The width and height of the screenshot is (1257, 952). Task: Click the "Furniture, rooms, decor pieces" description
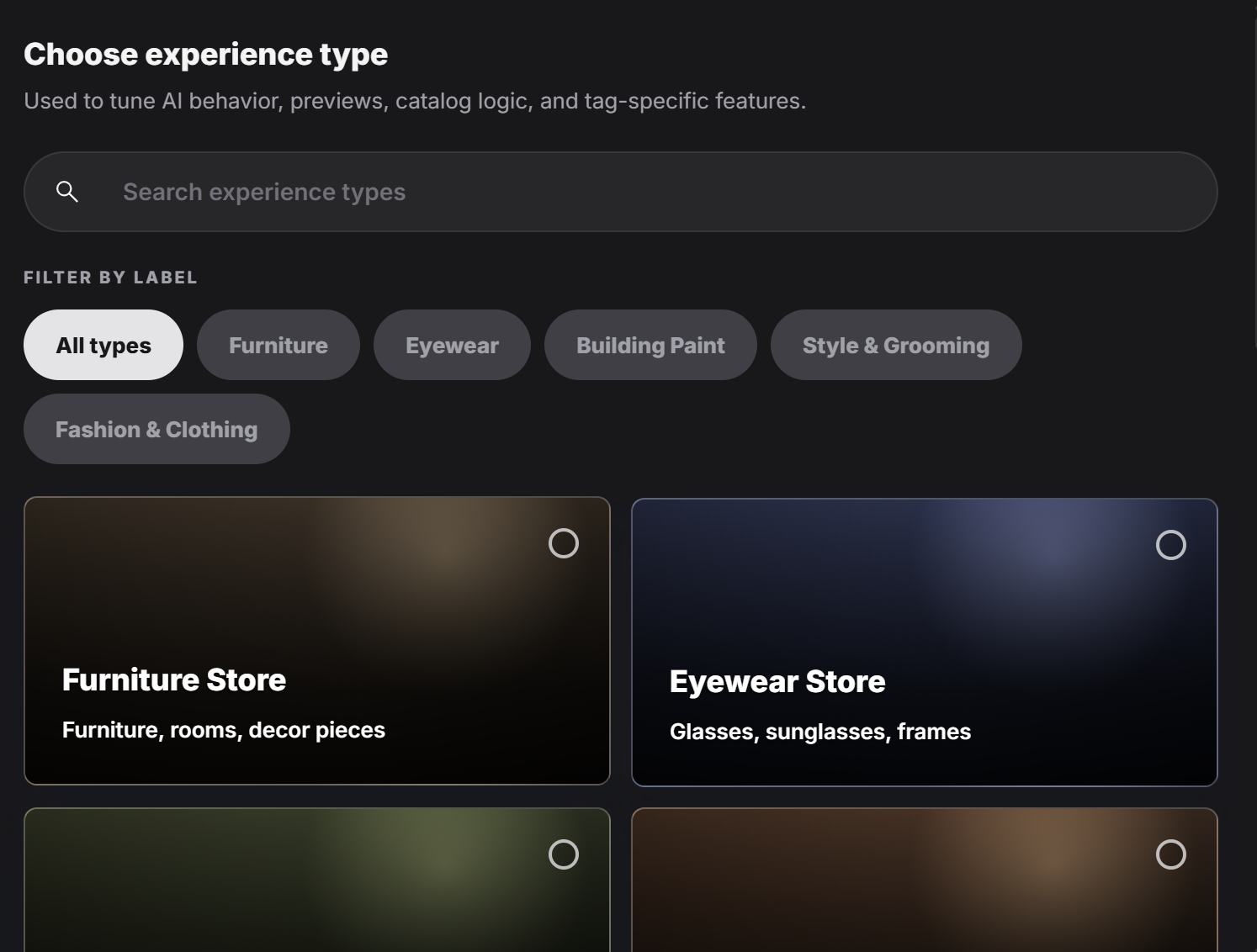[x=224, y=730]
